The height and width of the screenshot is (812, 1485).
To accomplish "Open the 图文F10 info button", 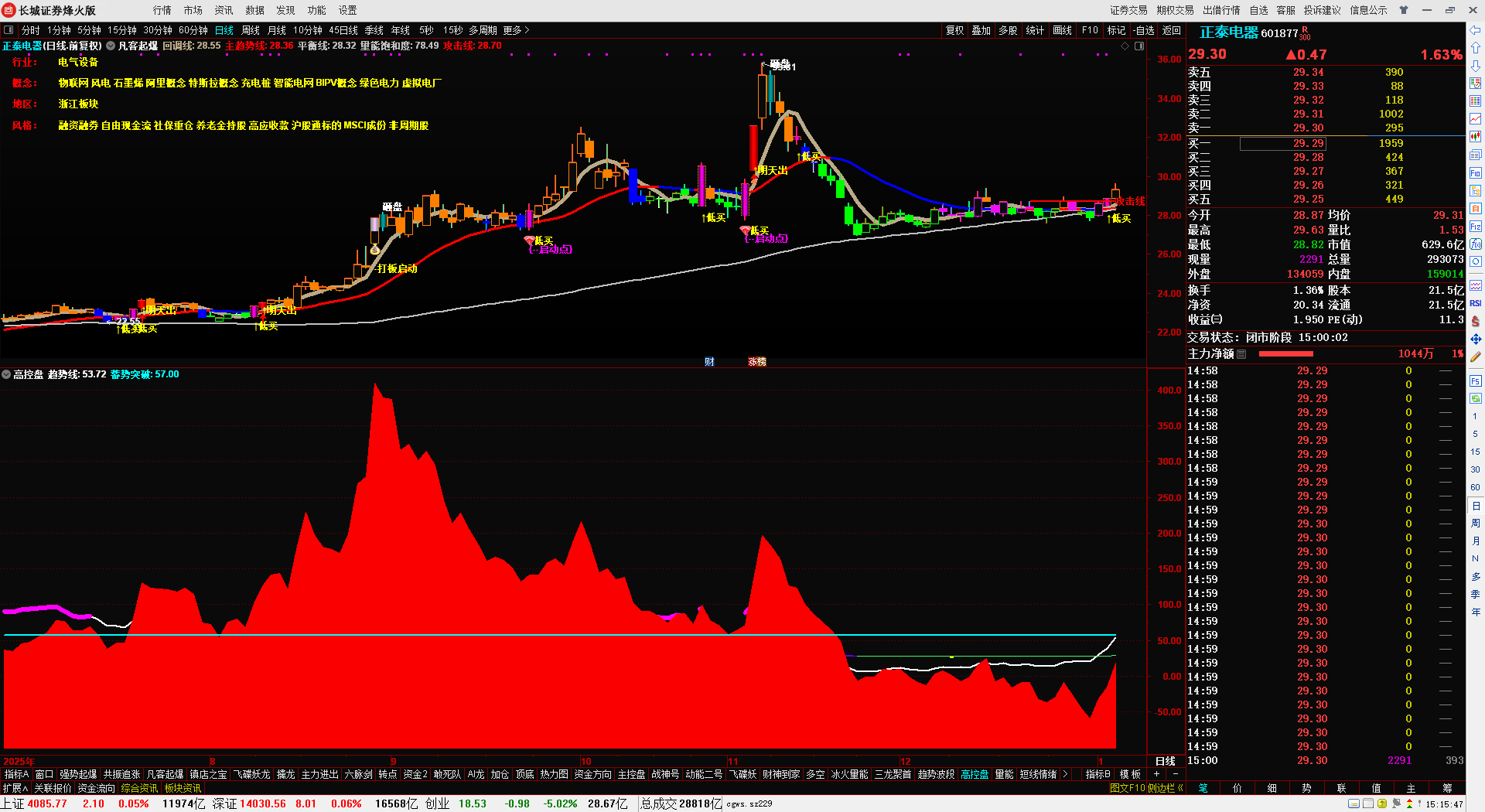I will [1127, 788].
